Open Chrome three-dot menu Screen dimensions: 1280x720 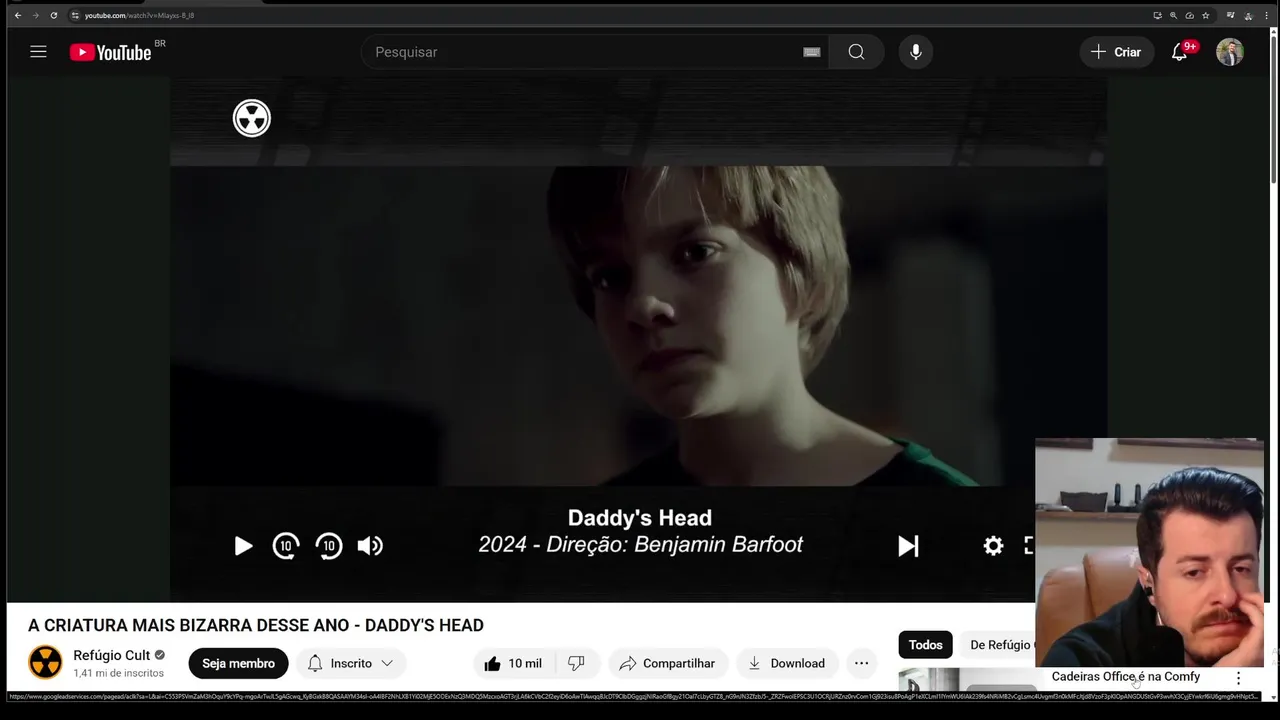pyautogui.click(x=1267, y=15)
